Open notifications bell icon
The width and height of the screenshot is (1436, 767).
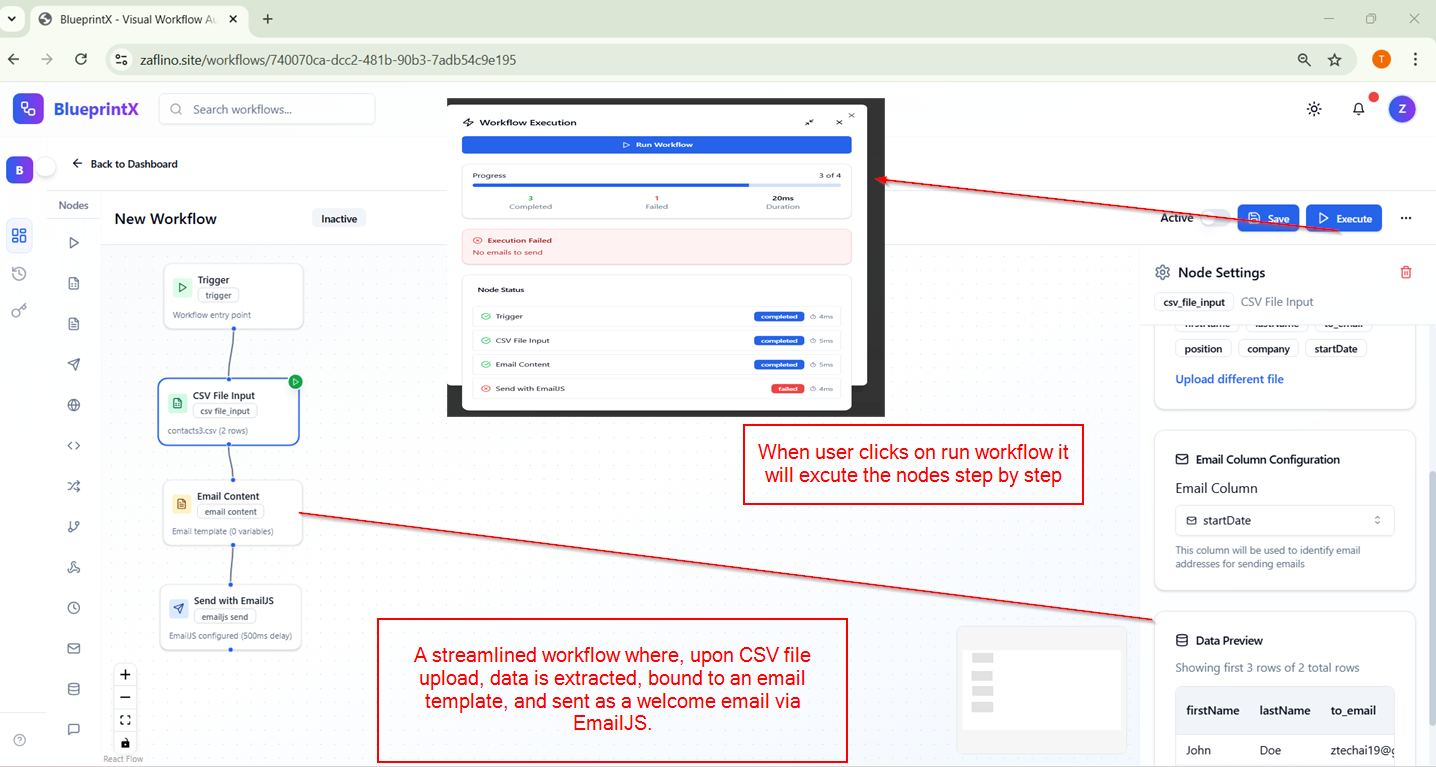point(1358,109)
